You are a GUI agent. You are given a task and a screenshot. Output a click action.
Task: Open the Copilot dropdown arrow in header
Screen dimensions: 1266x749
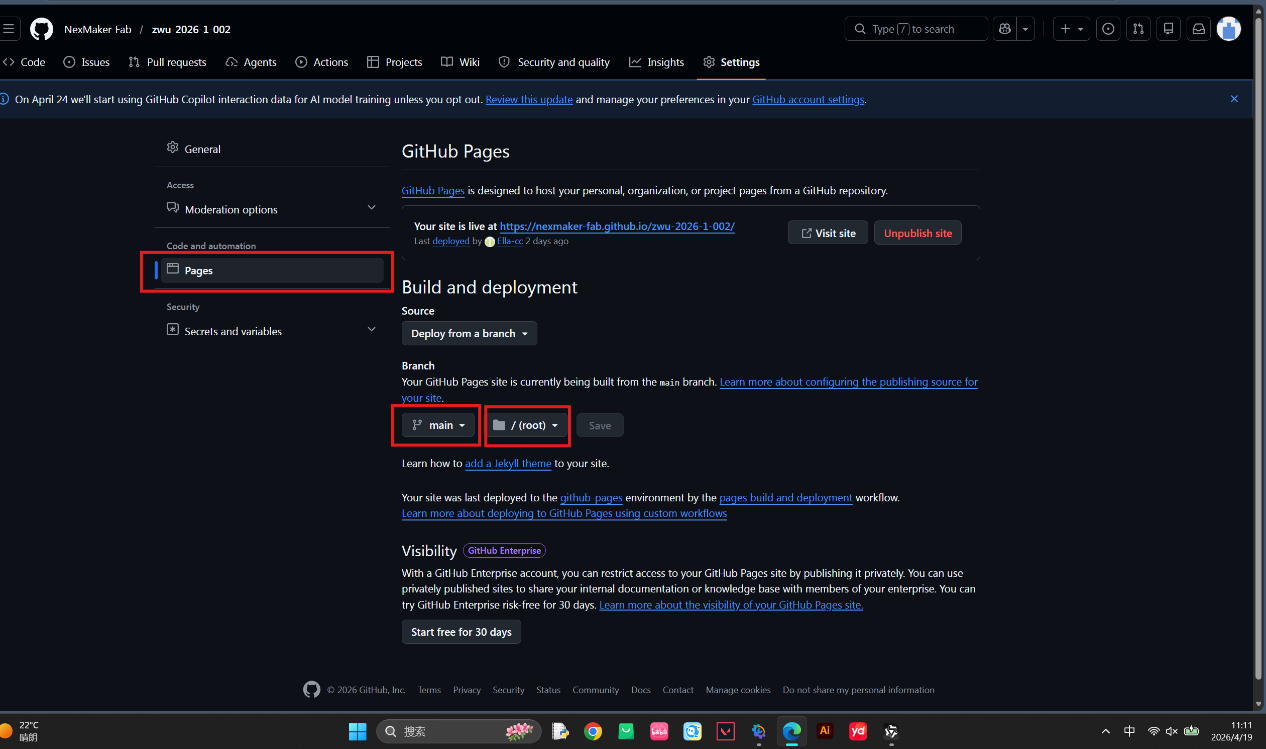[1026, 29]
